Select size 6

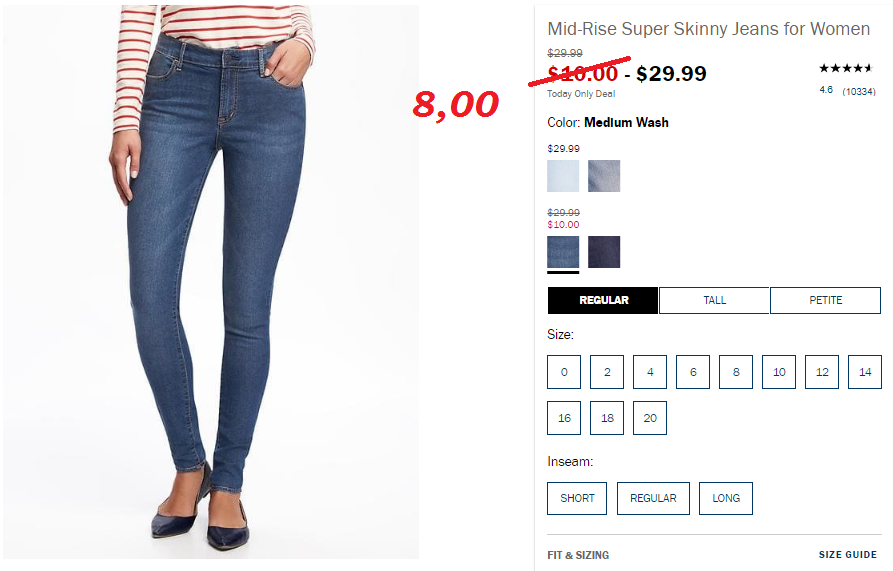693,372
